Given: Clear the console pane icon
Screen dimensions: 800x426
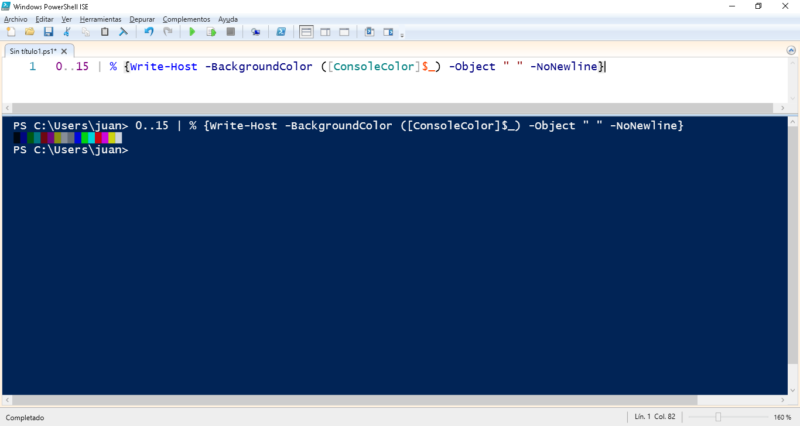Looking at the screenshot, I should pos(123,32).
